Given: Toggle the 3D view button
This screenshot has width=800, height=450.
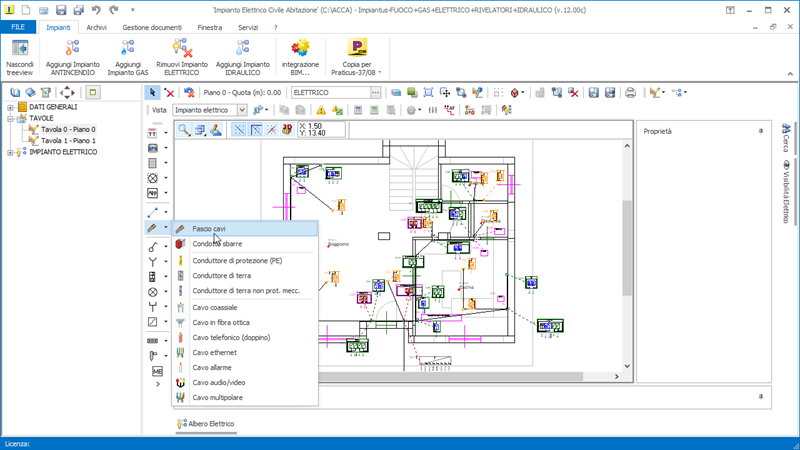Looking at the screenshot, I should tap(287, 130).
